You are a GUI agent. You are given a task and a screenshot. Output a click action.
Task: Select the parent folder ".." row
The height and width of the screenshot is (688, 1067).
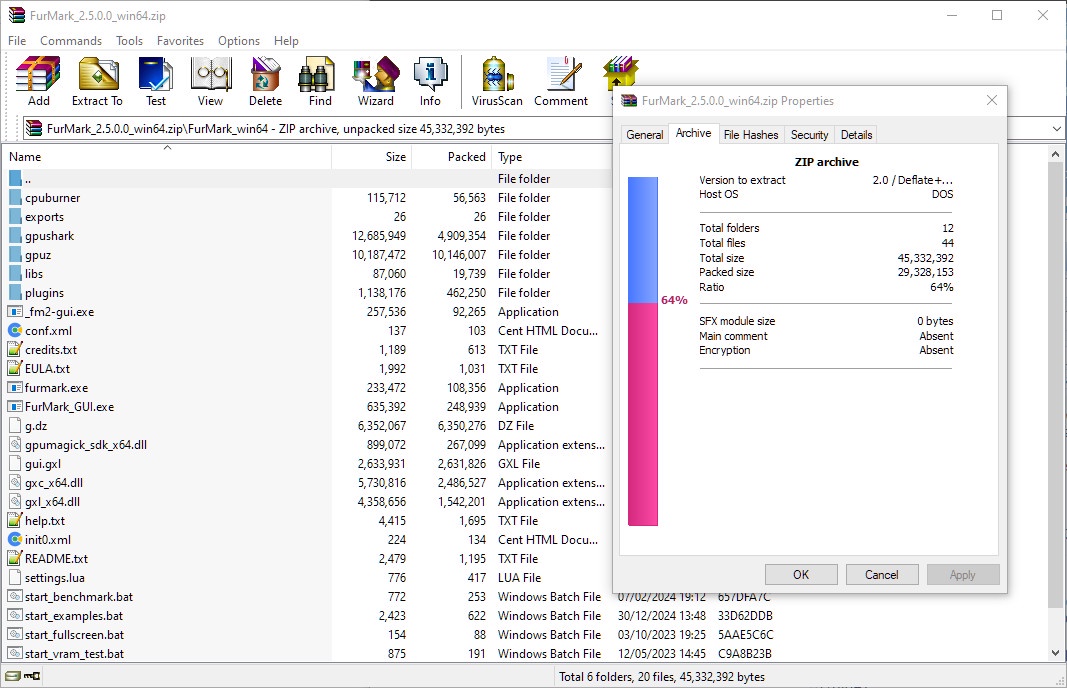click(x=307, y=179)
